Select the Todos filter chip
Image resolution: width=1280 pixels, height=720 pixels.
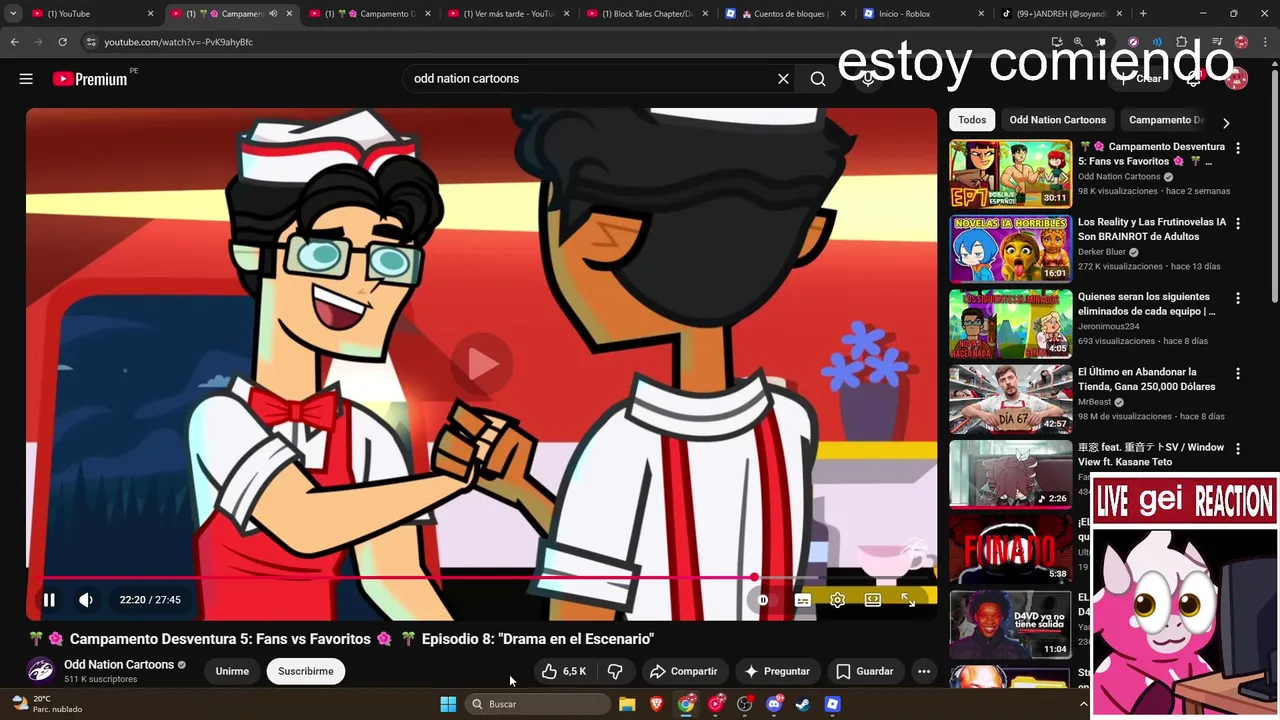[972, 120]
